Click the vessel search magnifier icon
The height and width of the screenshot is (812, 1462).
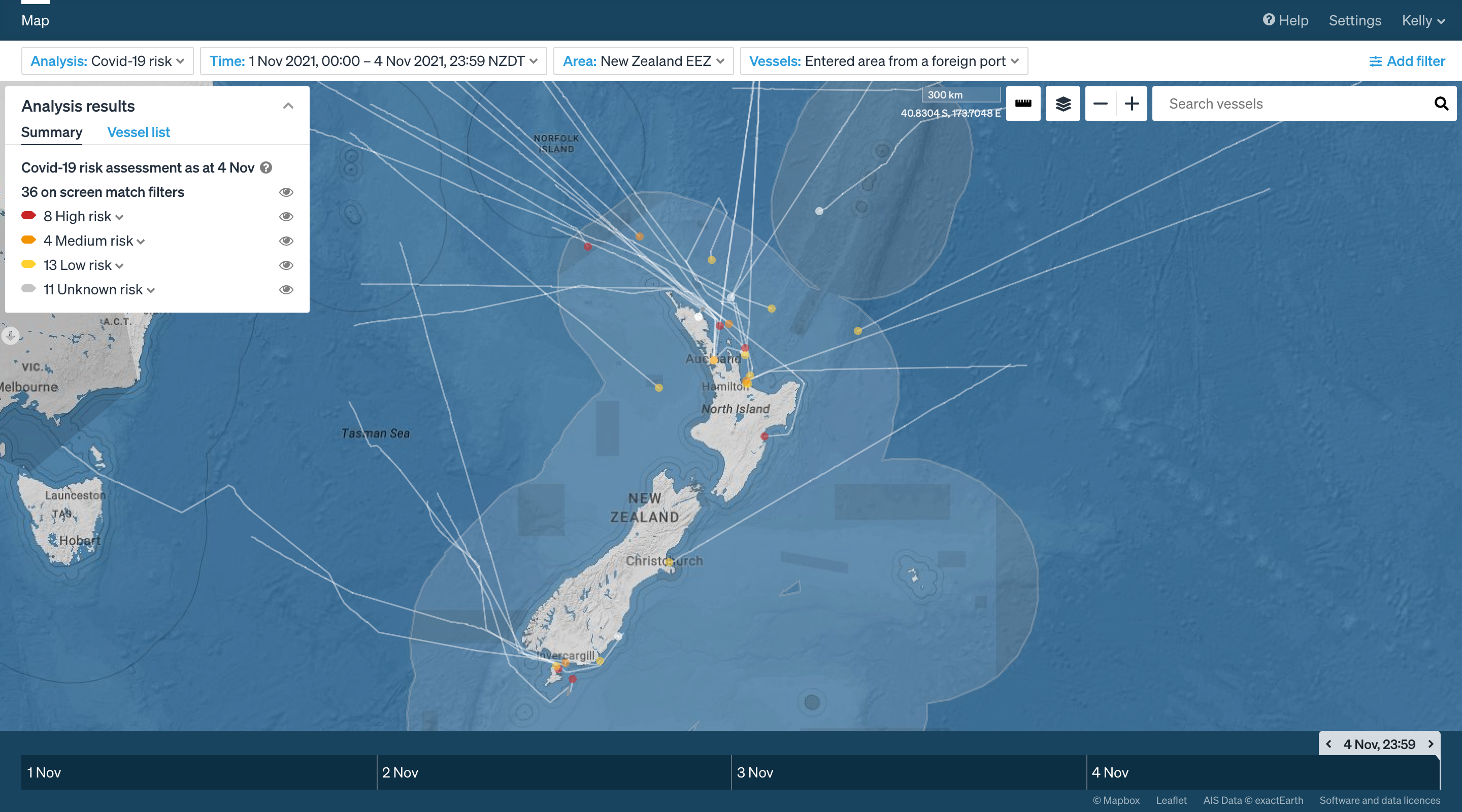pyautogui.click(x=1441, y=103)
